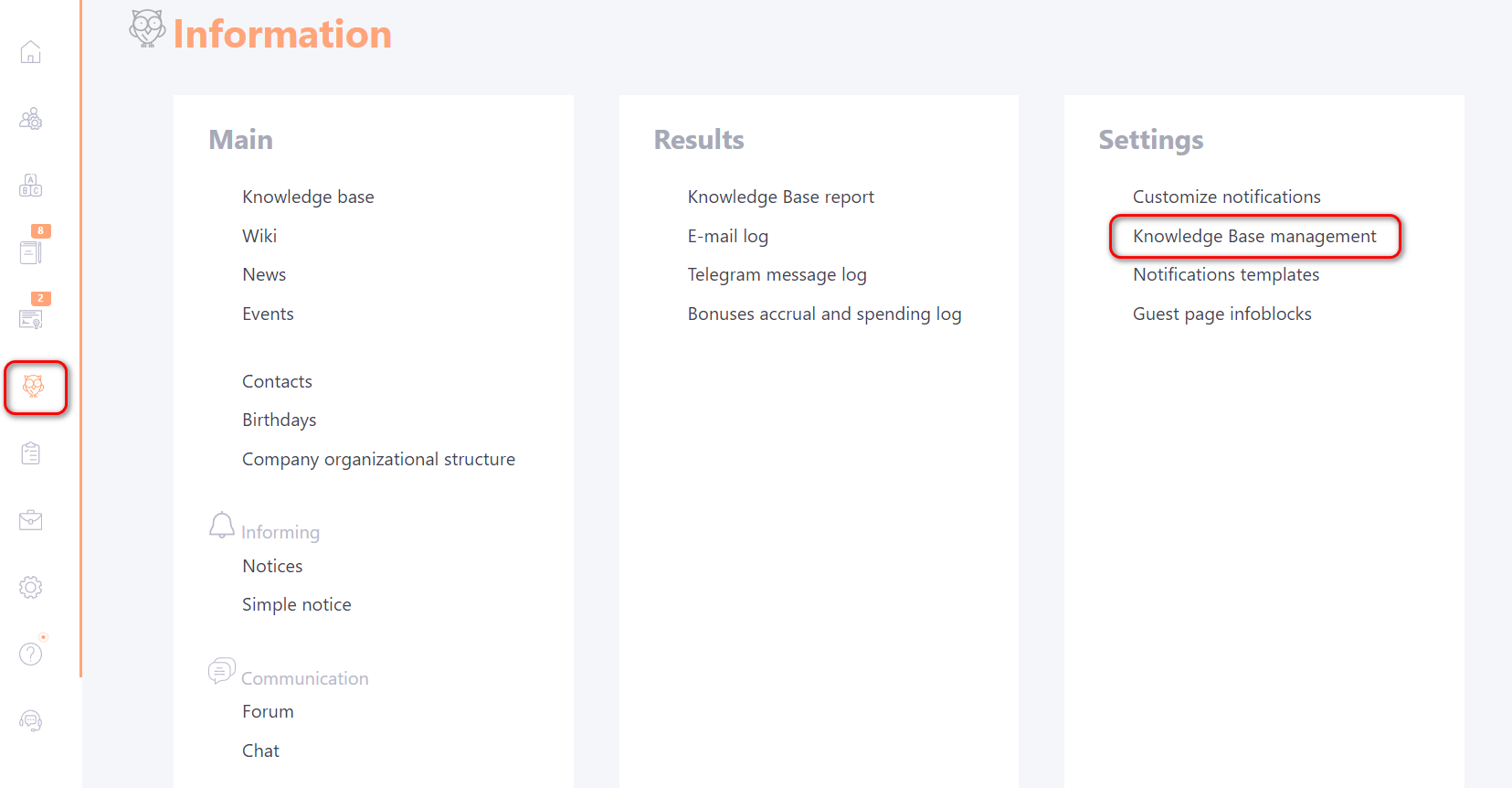The image size is (1512, 788).
Task: Open Knowledge Base management settings
Action: [x=1253, y=237]
